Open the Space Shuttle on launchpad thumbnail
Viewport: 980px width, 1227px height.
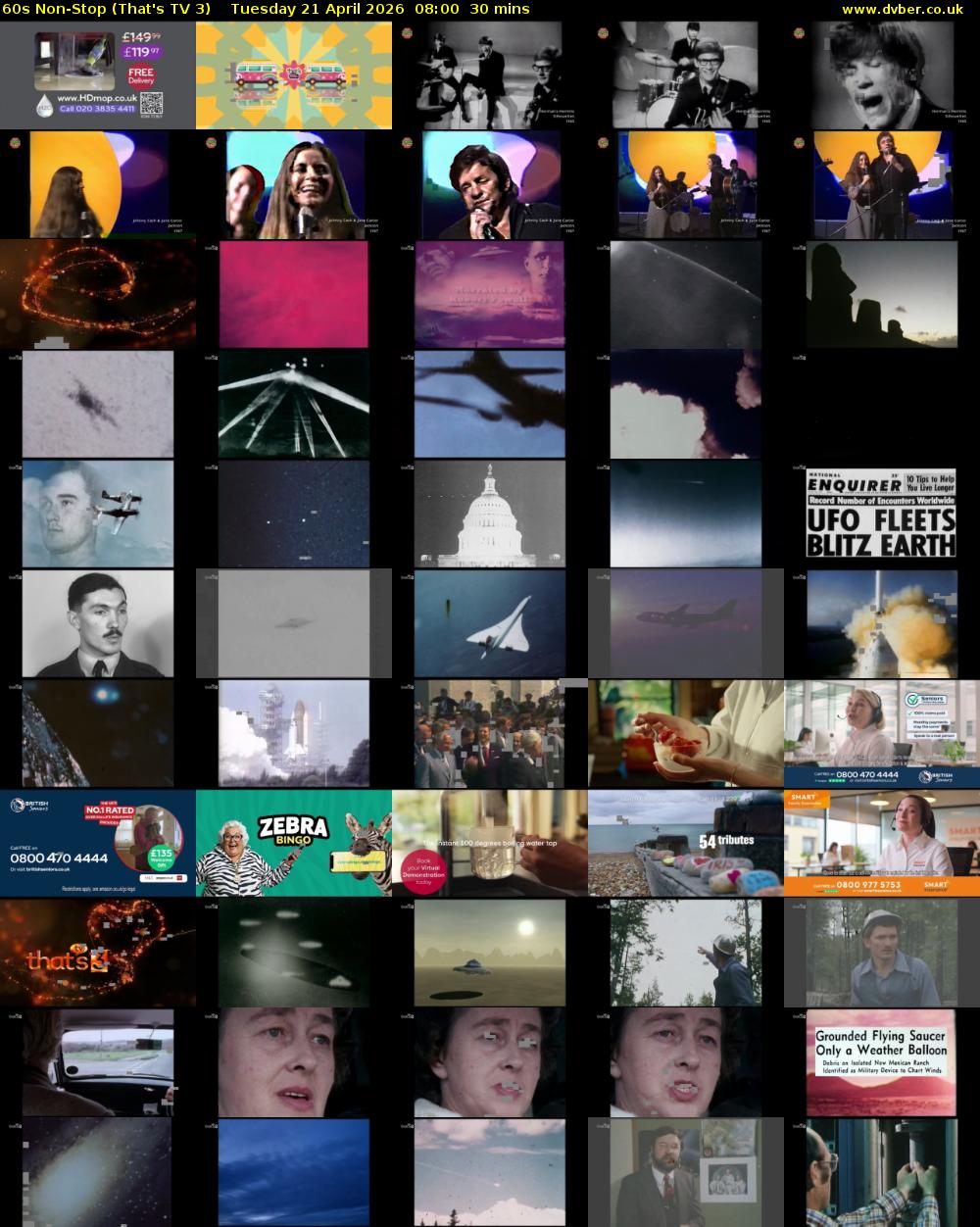(x=294, y=734)
